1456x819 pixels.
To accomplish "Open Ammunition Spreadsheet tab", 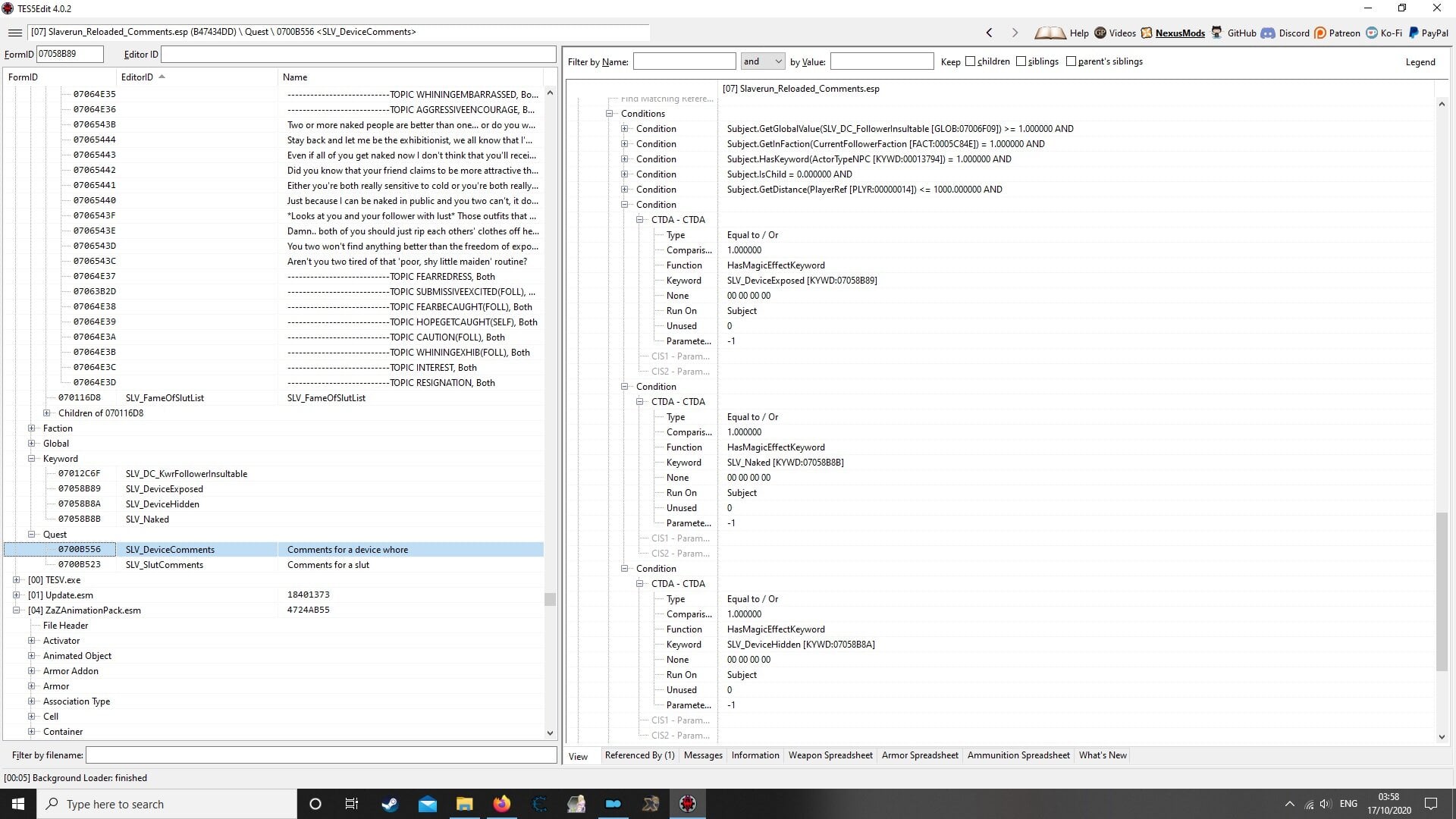I will [1018, 755].
